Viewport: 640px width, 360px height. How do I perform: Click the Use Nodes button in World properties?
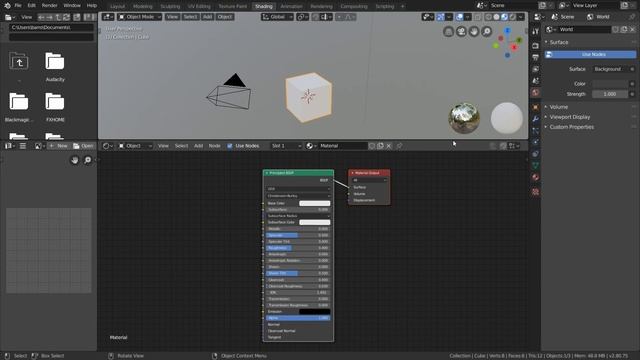[590, 54]
